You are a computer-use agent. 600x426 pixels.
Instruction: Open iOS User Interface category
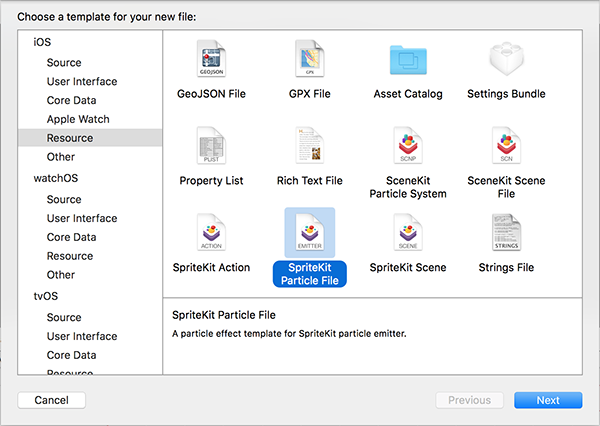pos(82,81)
